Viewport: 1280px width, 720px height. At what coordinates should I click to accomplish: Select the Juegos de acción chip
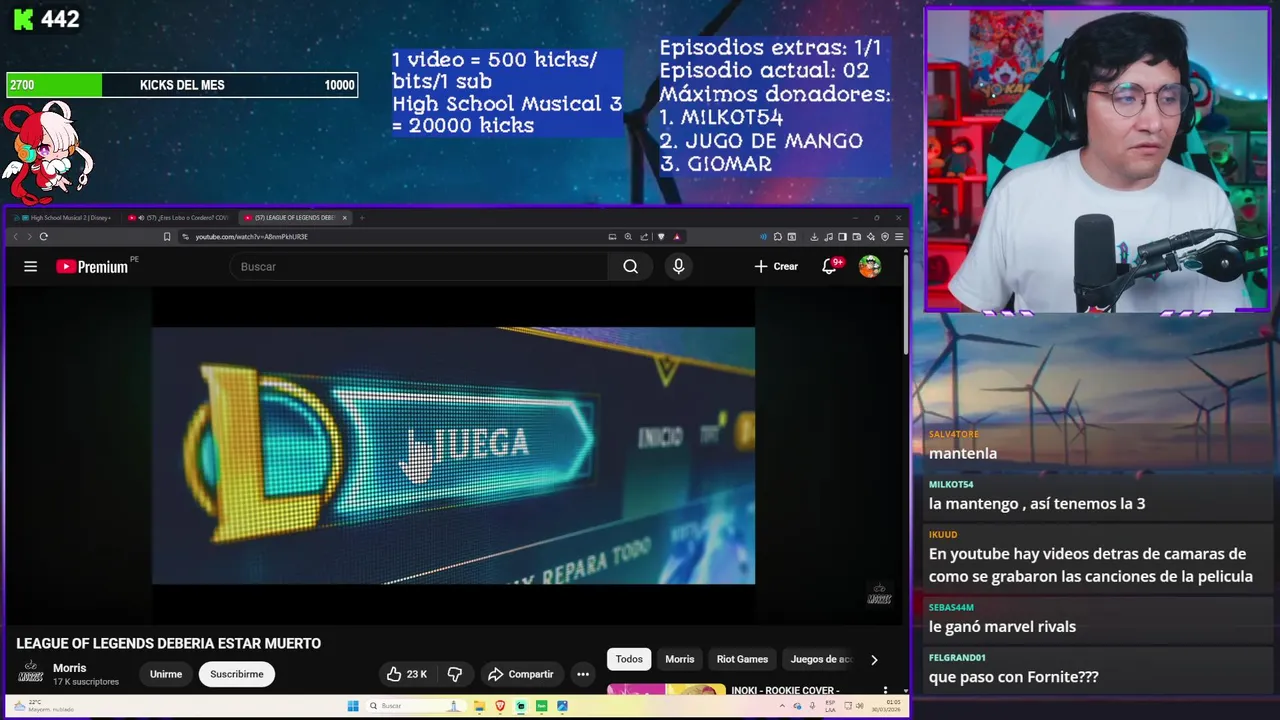coord(820,659)
